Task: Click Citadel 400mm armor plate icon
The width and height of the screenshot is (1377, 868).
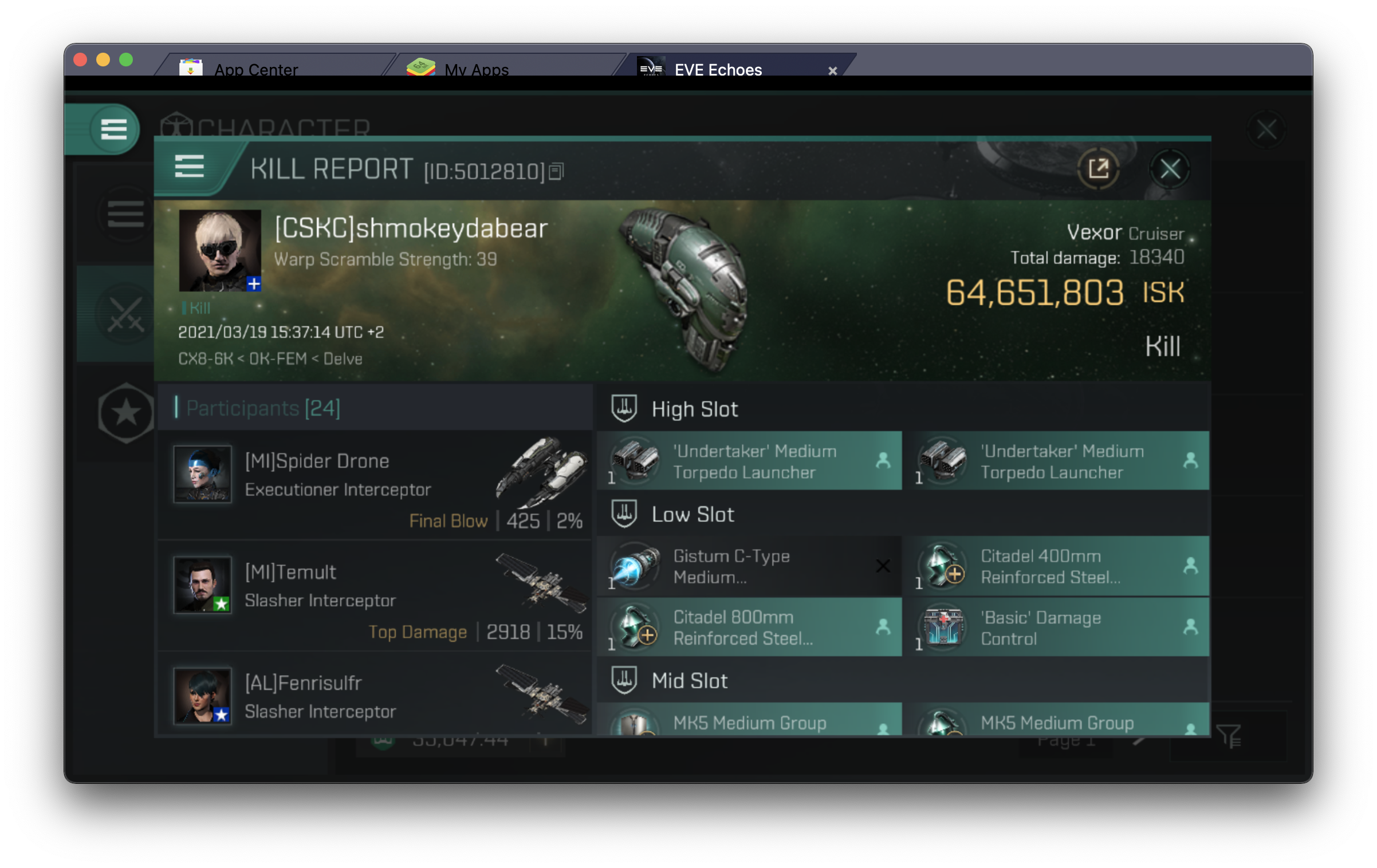Action: [x=943, y=566]
